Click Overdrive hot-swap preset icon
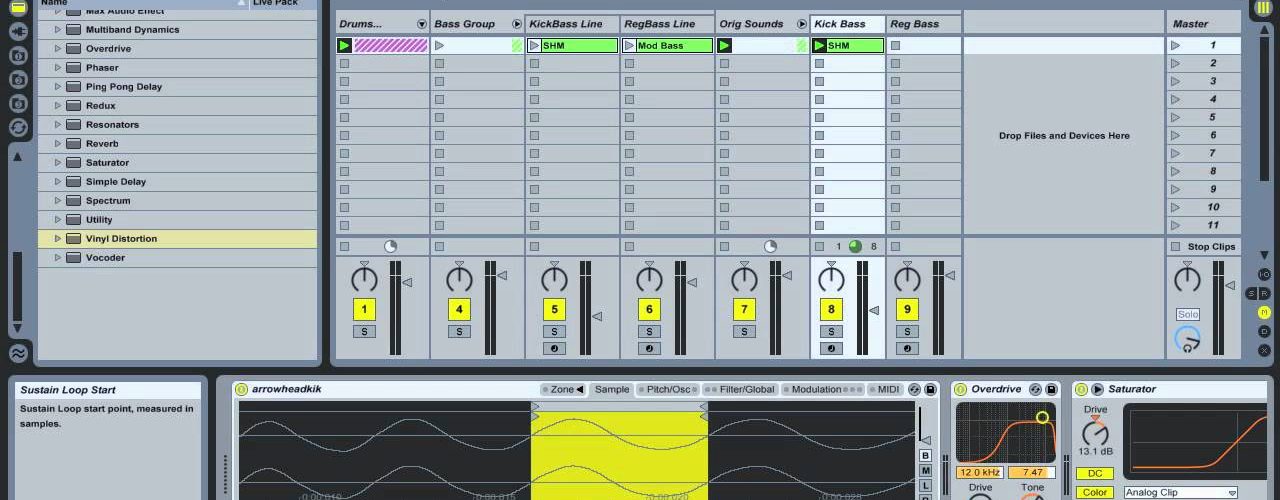Screen dimensions: 1280x500 tap(1036, 389)
